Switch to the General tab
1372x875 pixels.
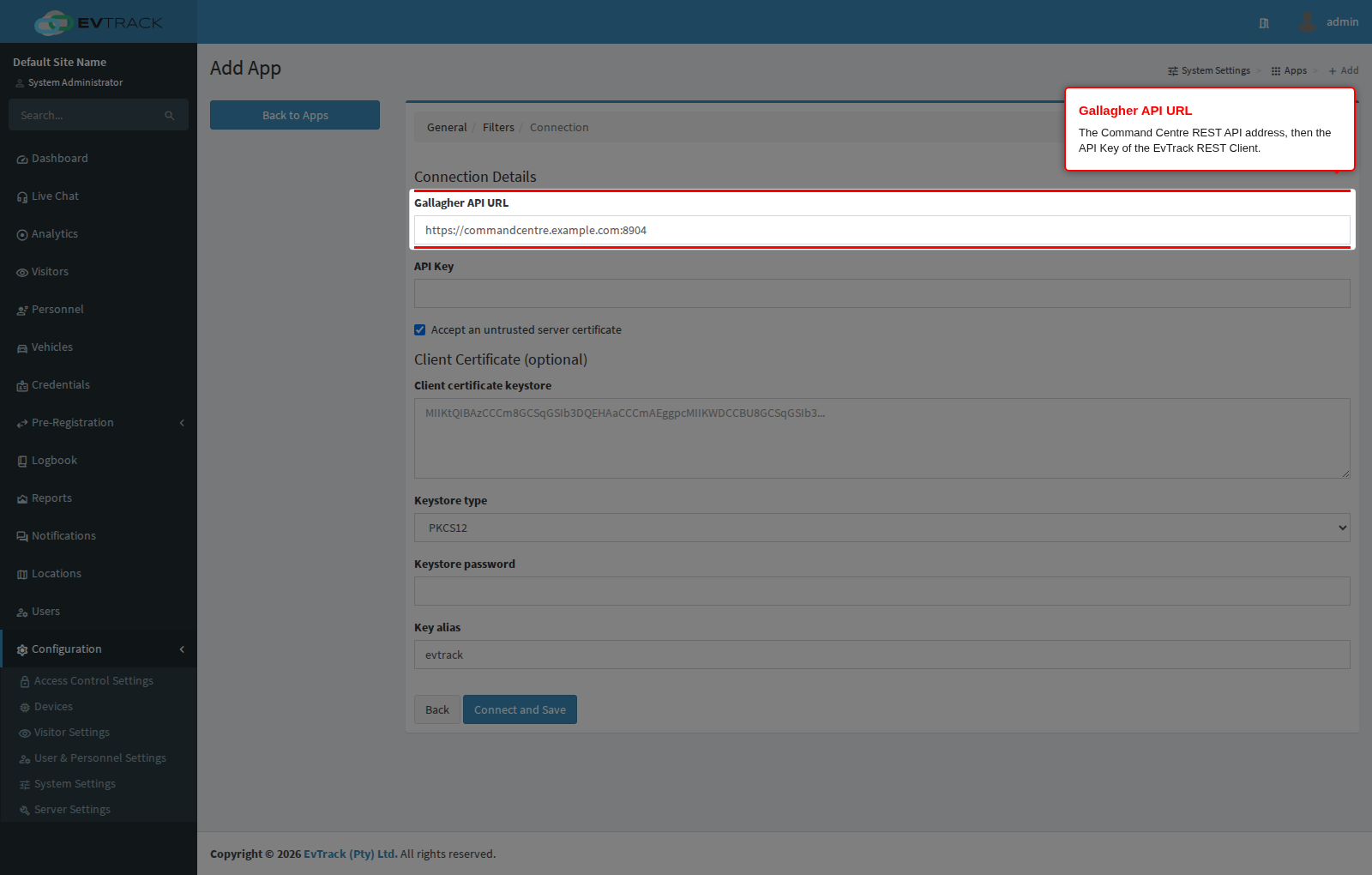click(x=447, y=128)
